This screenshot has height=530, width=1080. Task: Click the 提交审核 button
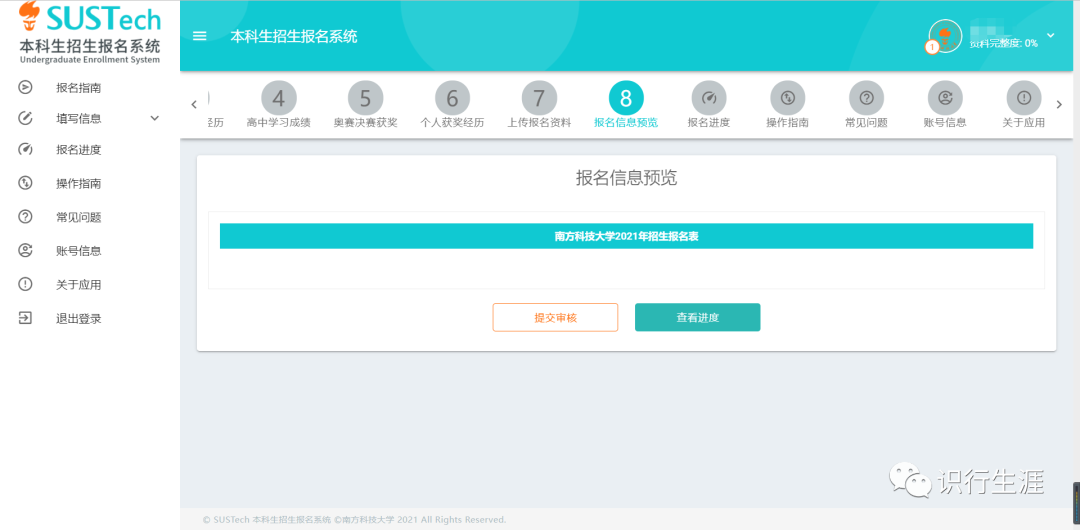point(555,318)
